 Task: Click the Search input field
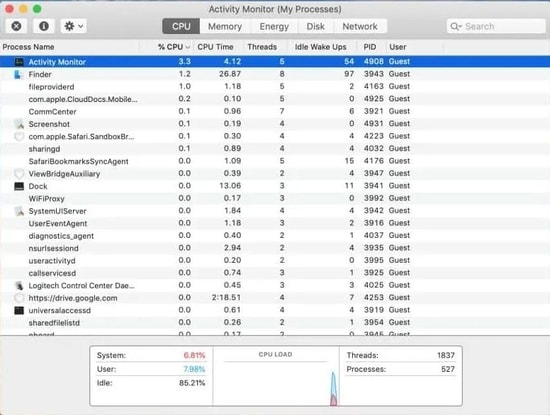tap(496, 26)
